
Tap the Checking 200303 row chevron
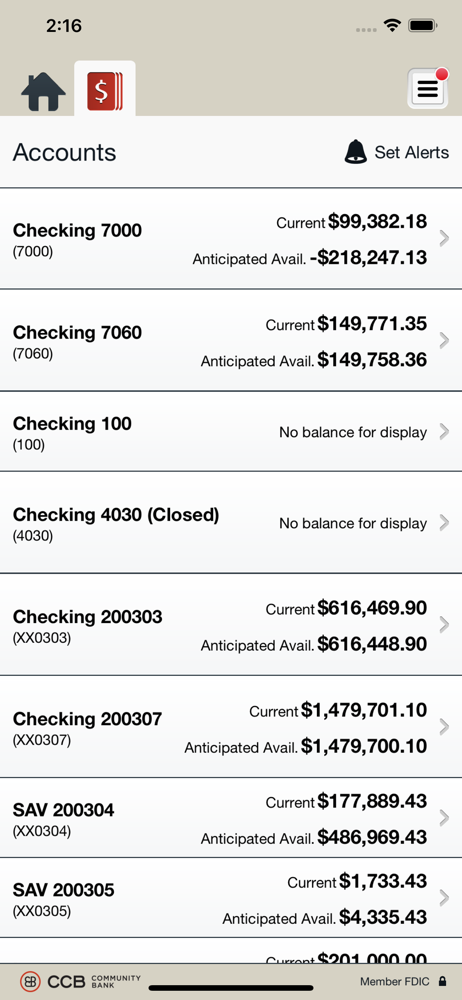(445, 625)
